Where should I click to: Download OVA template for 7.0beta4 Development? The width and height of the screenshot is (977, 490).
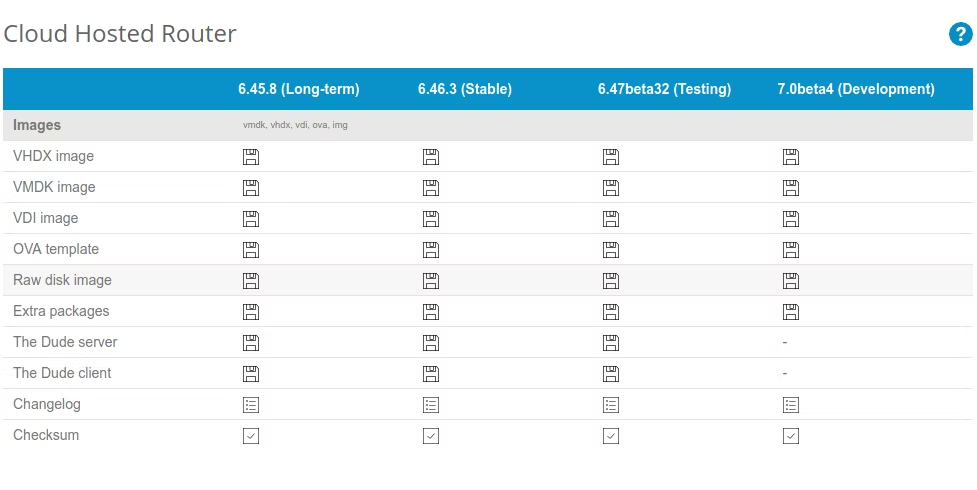(791, 250)
